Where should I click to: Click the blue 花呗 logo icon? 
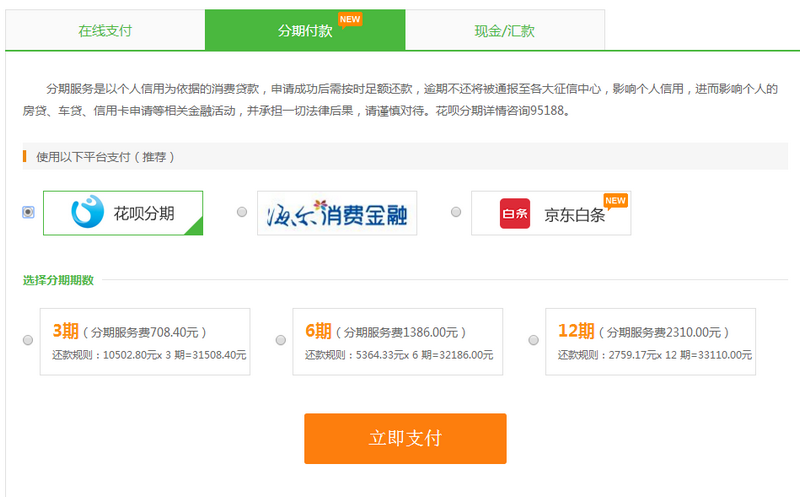coord(87,213)
